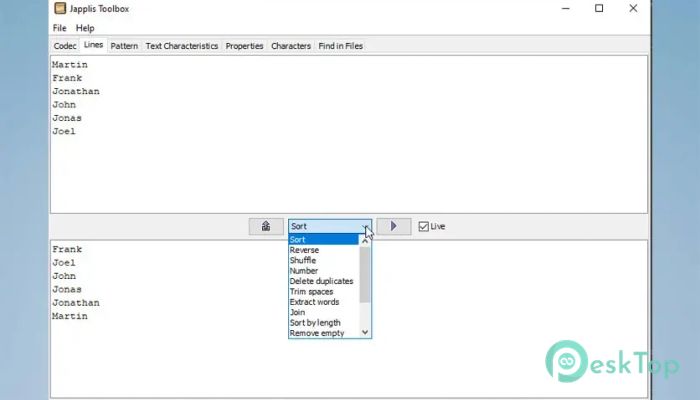The width and height of the screenshot is (700, 400).
Task: Click the Japplis Toolbox app icon in title bar
Action: pyautogui.click(x=60, y=8)
